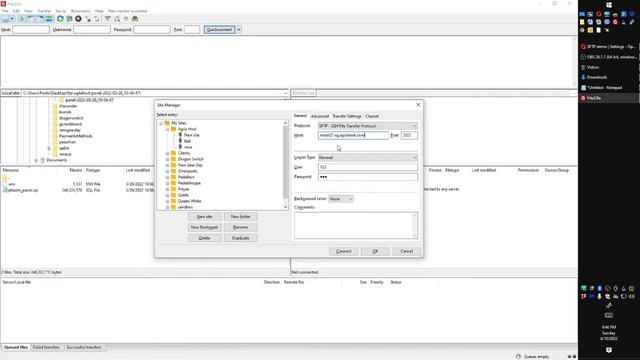Switch to Transfer Settings tab
640x360 pixels.
tap(347, 116)
